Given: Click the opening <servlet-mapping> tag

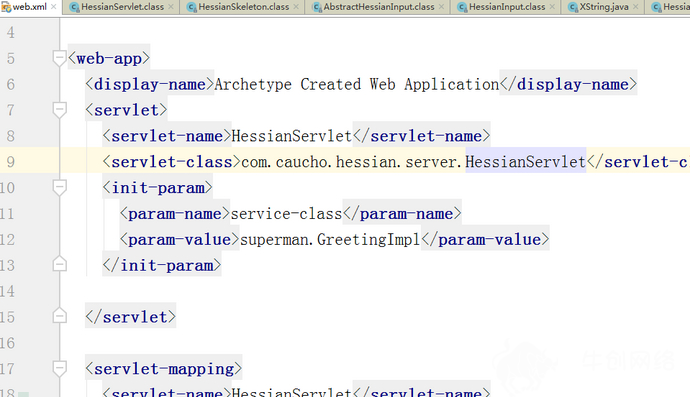Looking at the screenshot, I should [163, 369].
